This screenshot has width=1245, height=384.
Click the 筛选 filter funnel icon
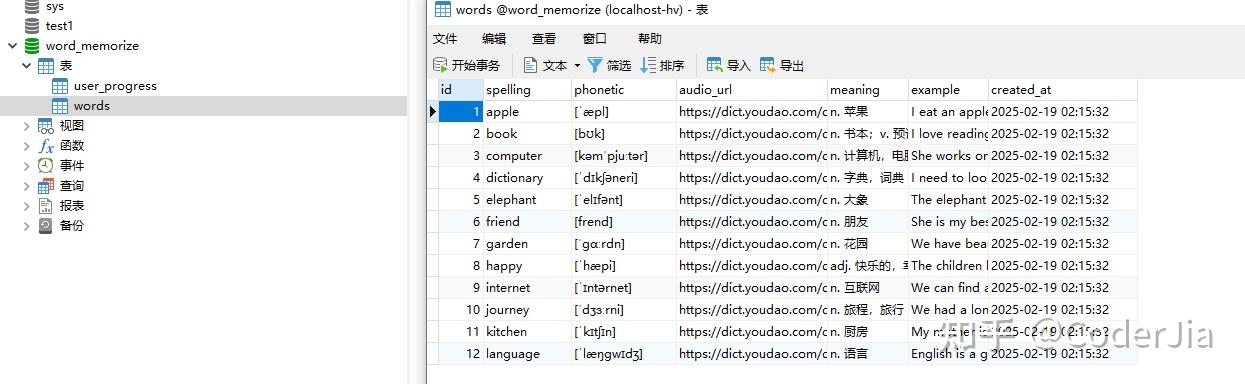pos(595,65)
